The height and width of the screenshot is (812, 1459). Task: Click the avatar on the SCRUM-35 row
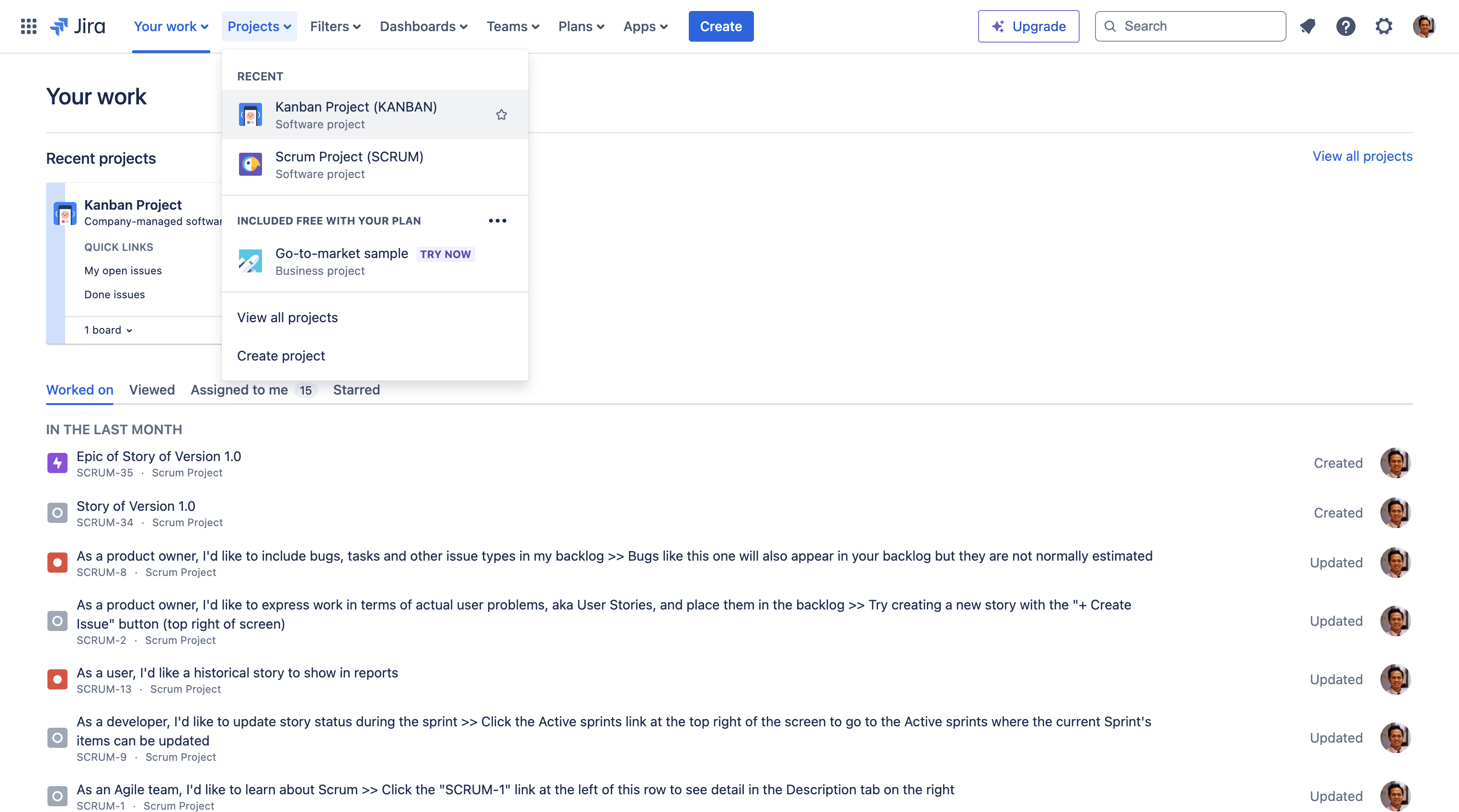coord(1396,463)
